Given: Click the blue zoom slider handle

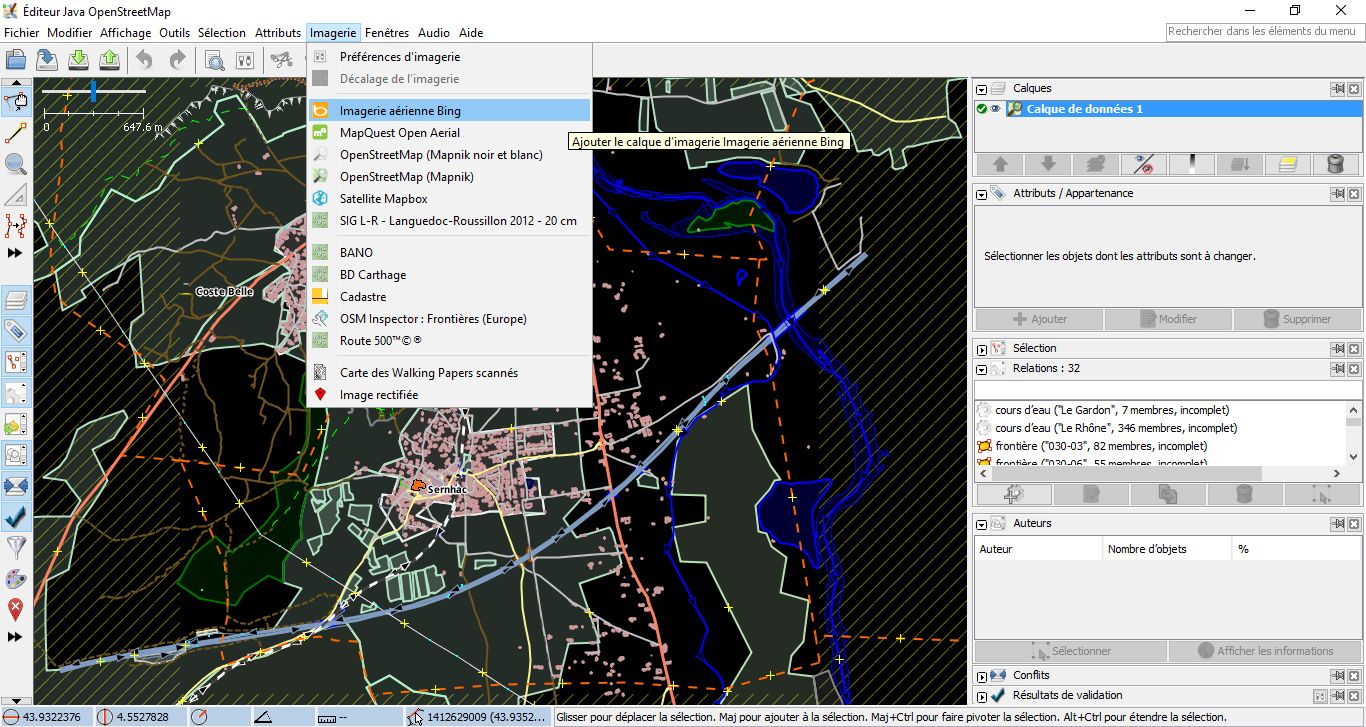Looking at the screenshot, I should pyautogui.click(x=93, y=91).
